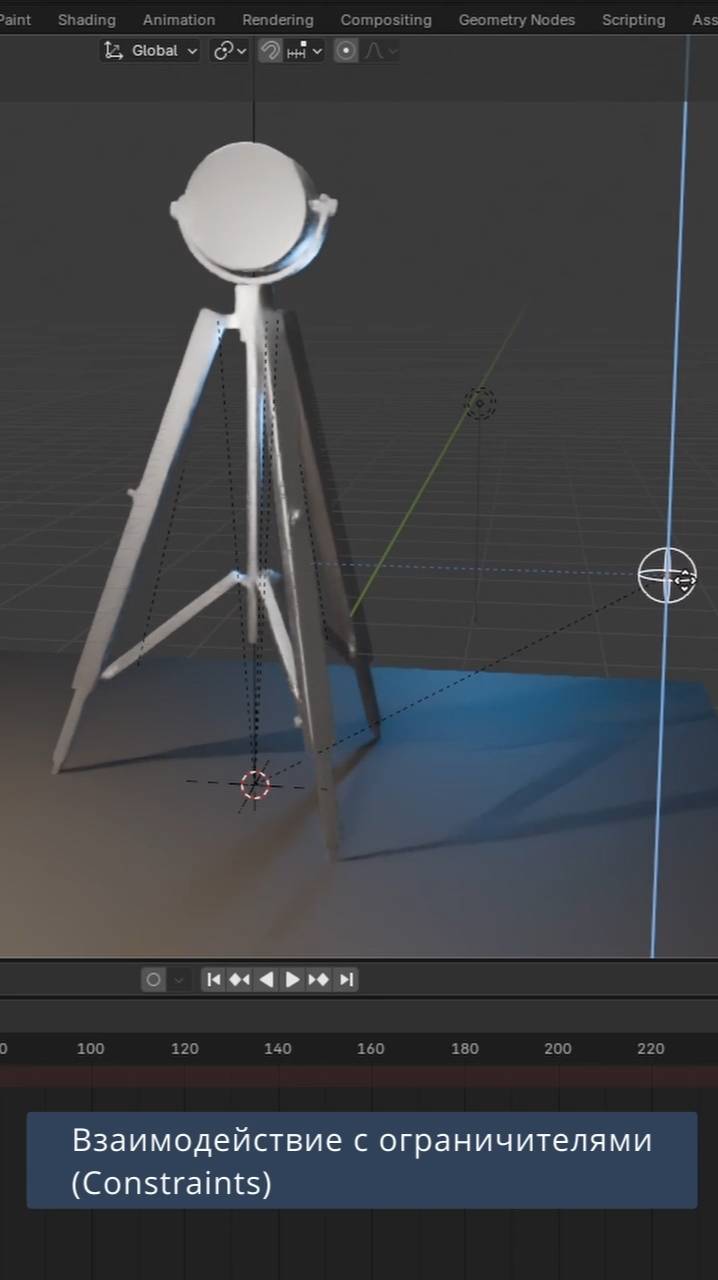Jump to the timeline end frame

click(x=345, y=980)
